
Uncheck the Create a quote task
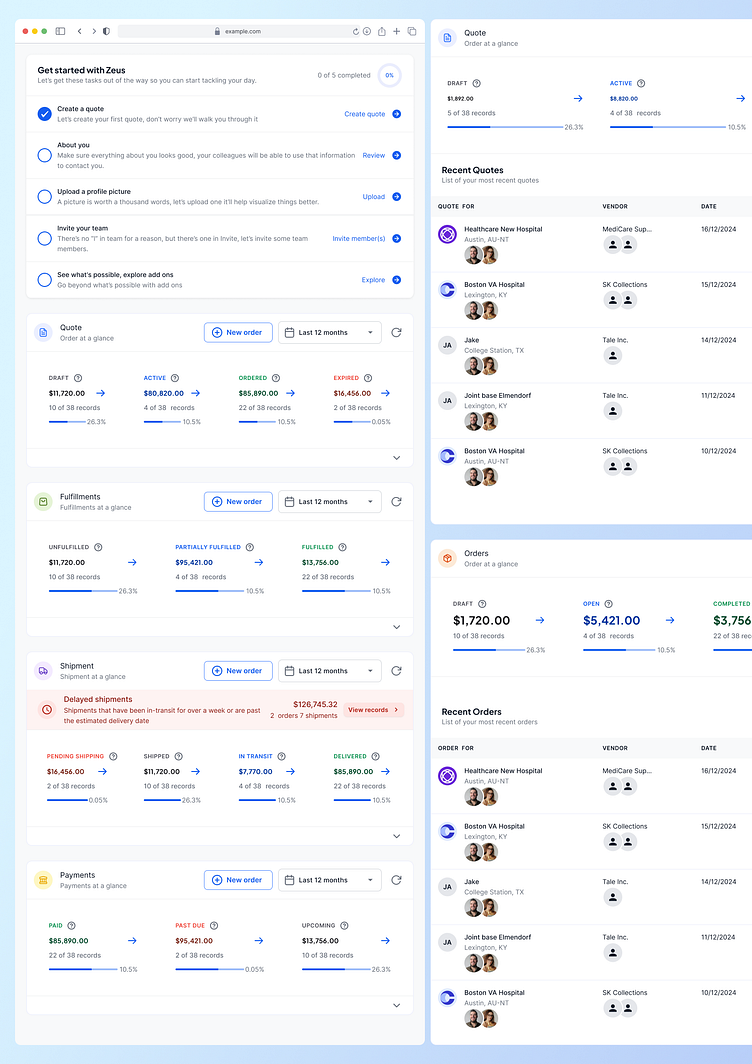45,114
